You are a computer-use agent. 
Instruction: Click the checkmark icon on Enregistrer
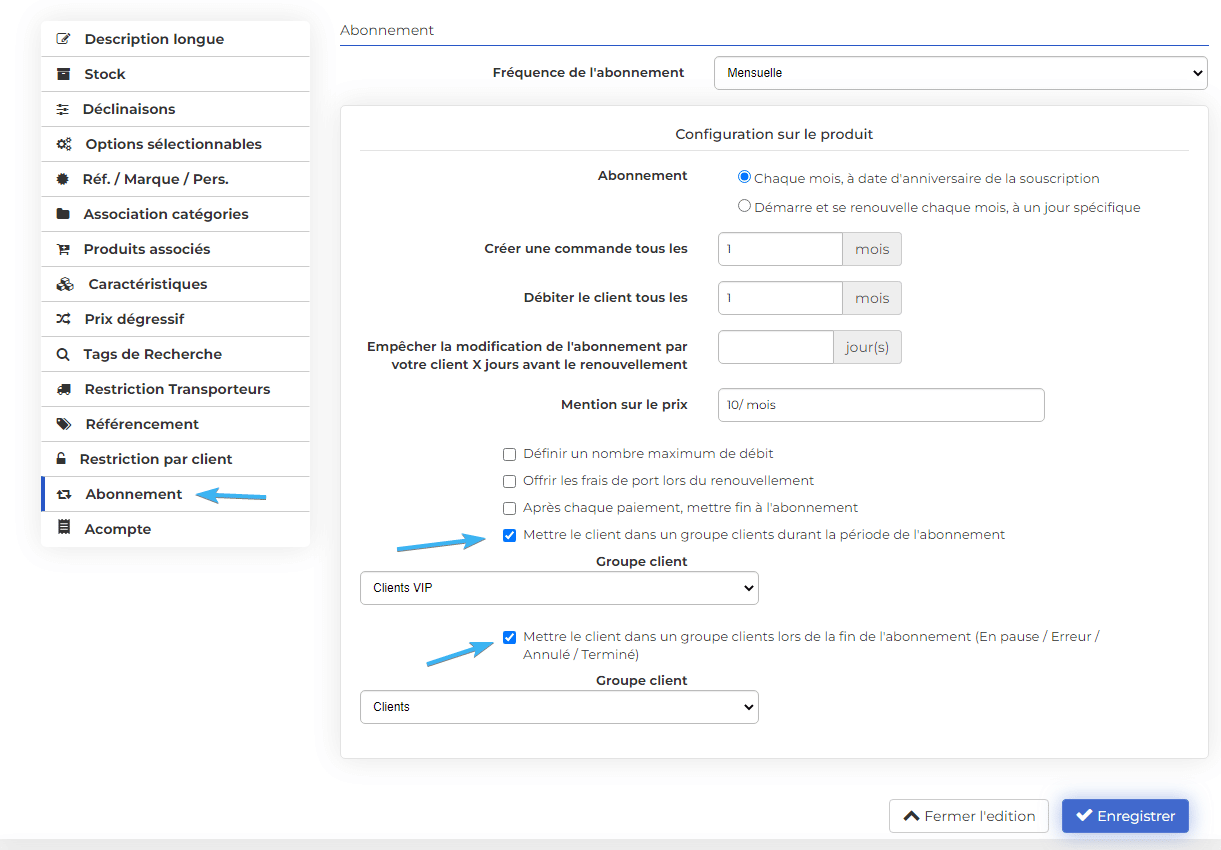pyautogui.click(x=1084, y=815)
